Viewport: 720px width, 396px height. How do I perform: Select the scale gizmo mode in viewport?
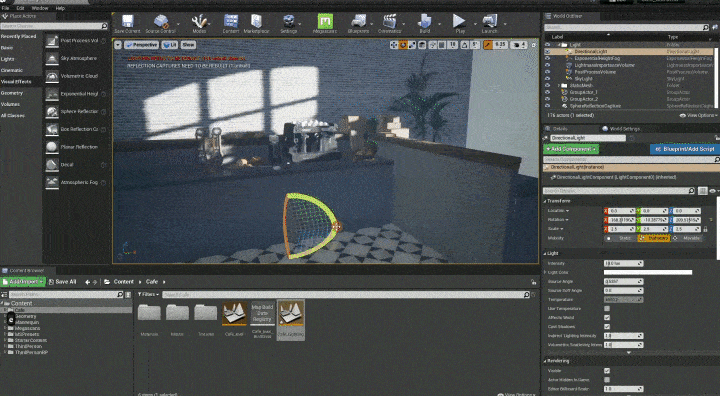pos(412,45)
